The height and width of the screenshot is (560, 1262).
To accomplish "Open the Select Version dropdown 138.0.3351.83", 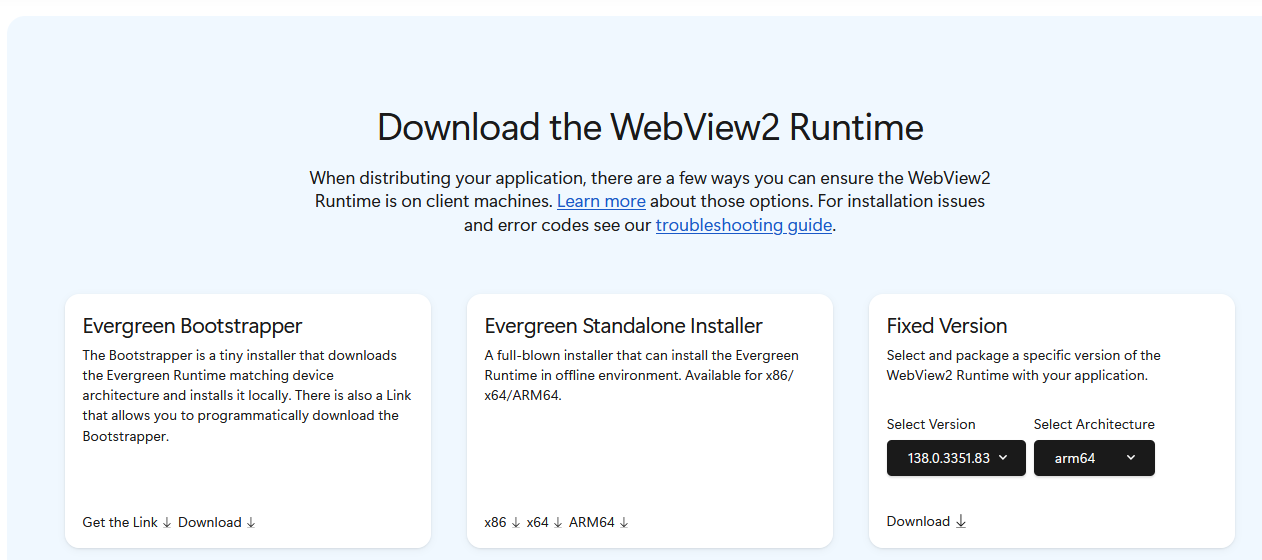I will (x=956, y=458).
